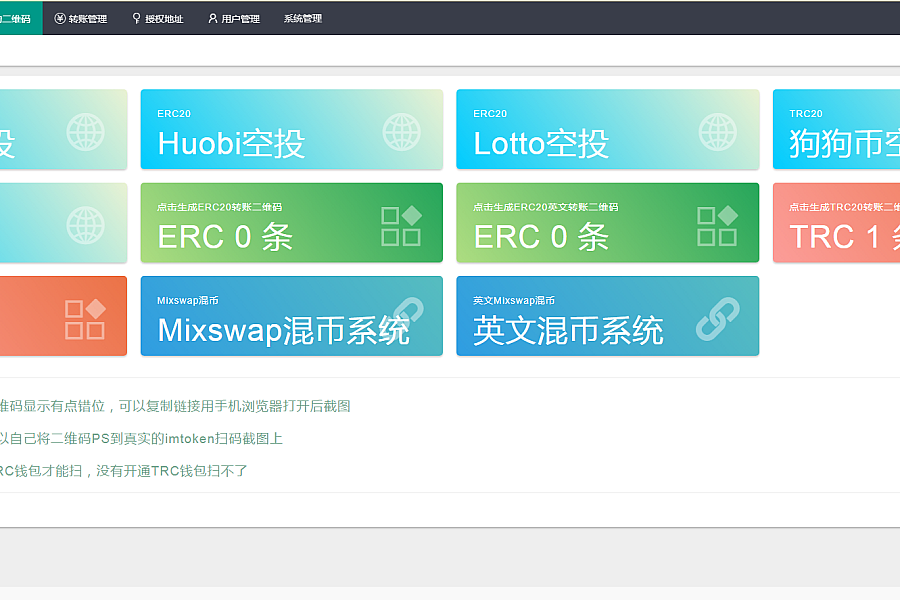Click the pin icon beside 授权地址
This screenshot has height=600, width=900.
pos(136,18)
